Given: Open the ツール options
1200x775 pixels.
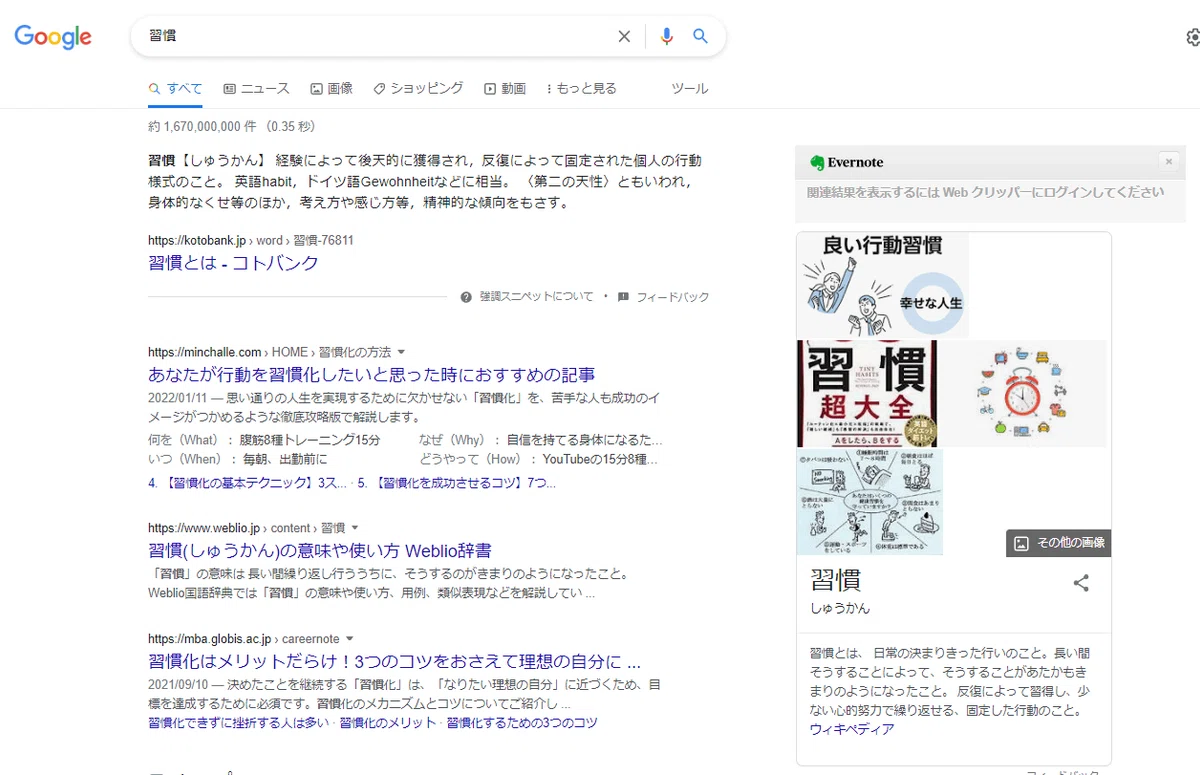Looking at the screenshot, I should pyautogui.click(x=690, y=88).
